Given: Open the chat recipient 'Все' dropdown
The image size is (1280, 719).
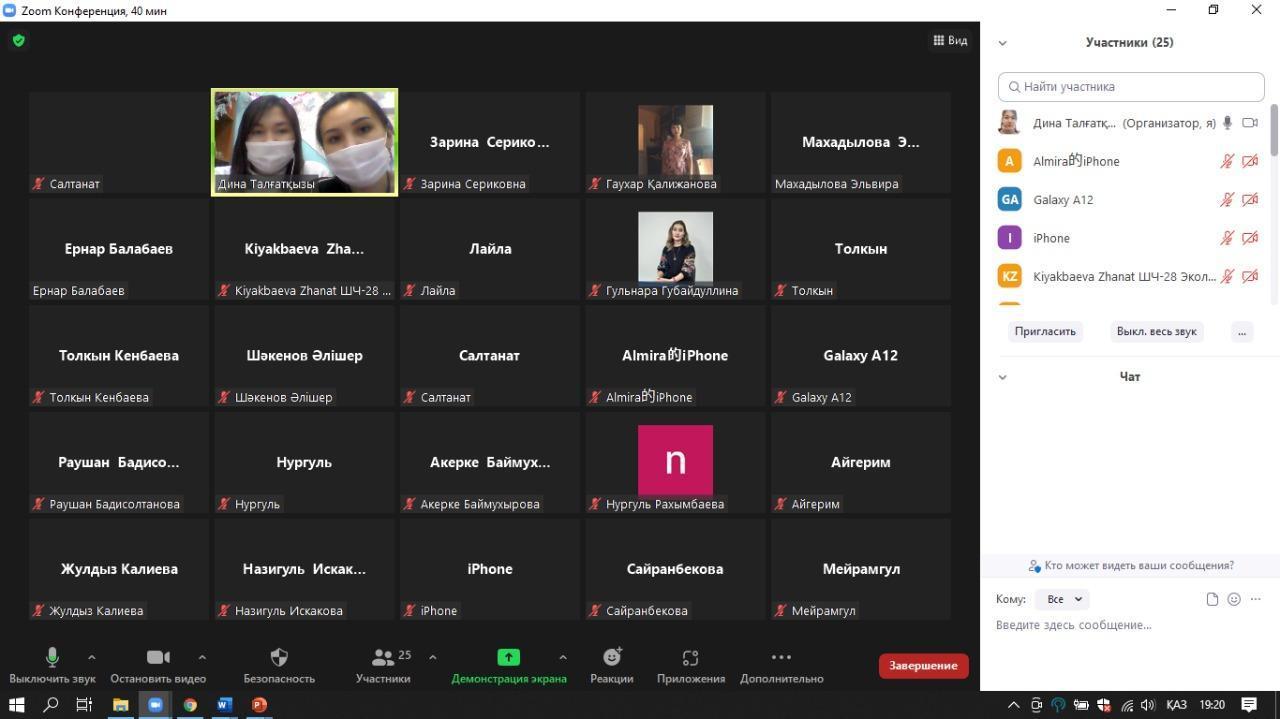Looking at the screenshot, I should tap(1063, 599).
